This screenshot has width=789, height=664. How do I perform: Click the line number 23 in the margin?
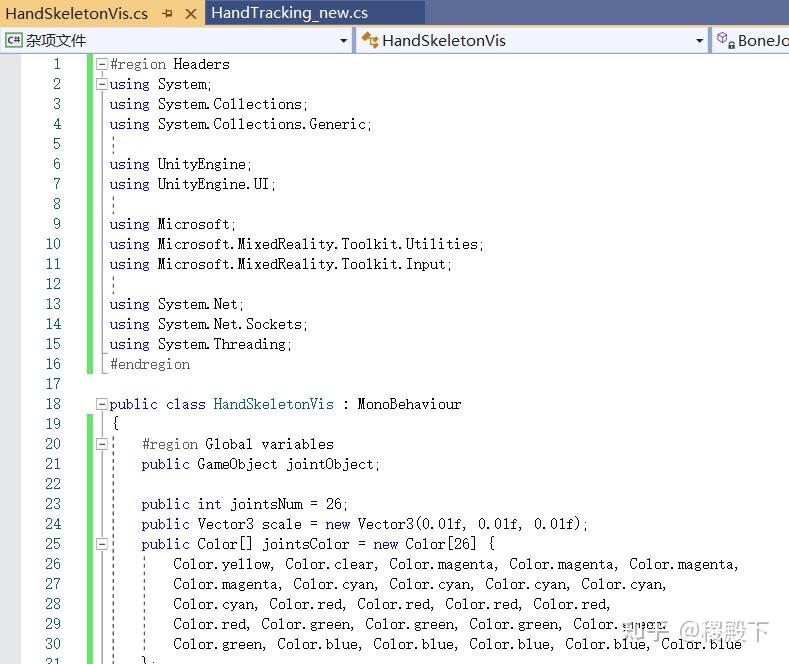(53, 504)
